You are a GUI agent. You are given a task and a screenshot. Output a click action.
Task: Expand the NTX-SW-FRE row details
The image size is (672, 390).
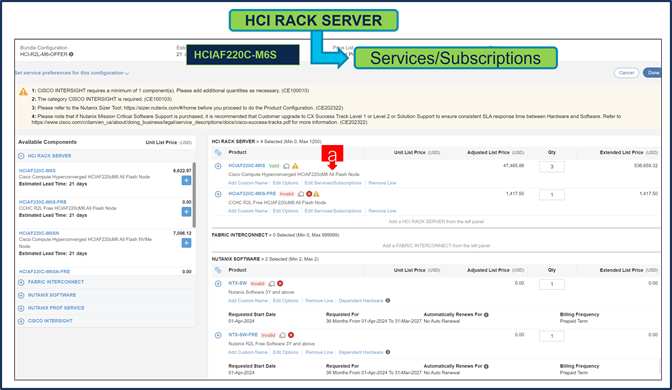(218, 335)
